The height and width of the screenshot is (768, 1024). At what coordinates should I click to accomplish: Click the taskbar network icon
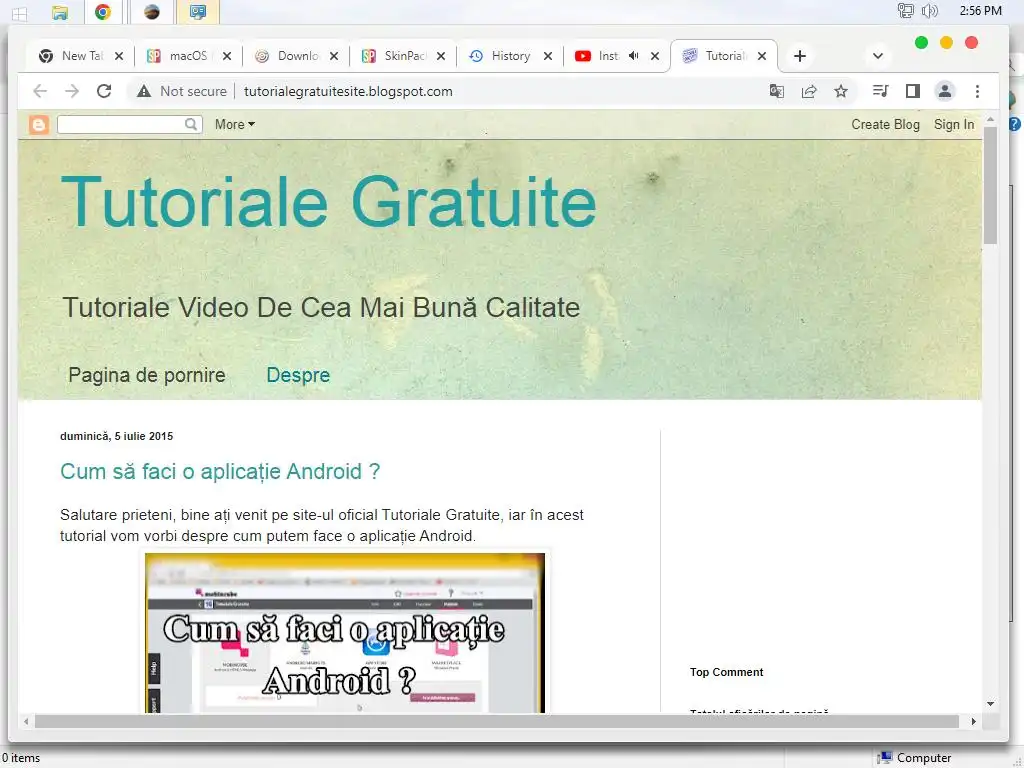point(905,10)
